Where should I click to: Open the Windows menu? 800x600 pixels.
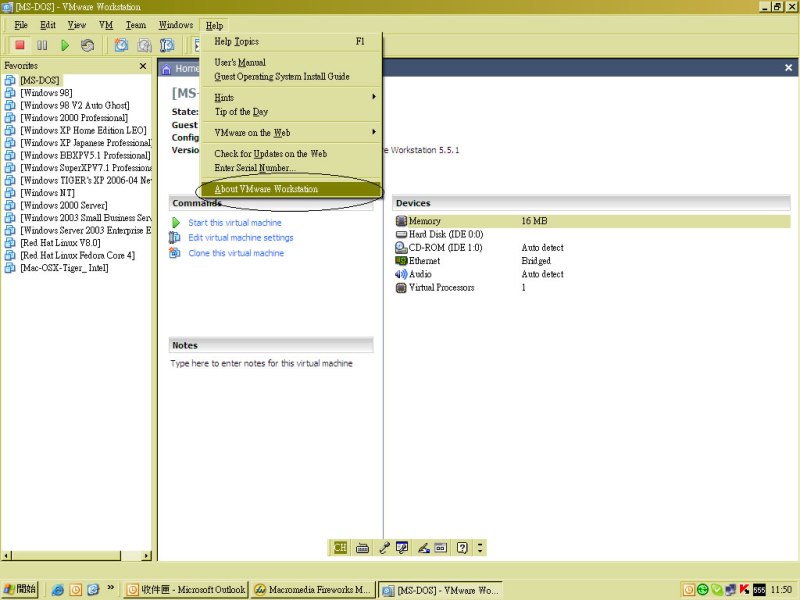pos(176,25)
